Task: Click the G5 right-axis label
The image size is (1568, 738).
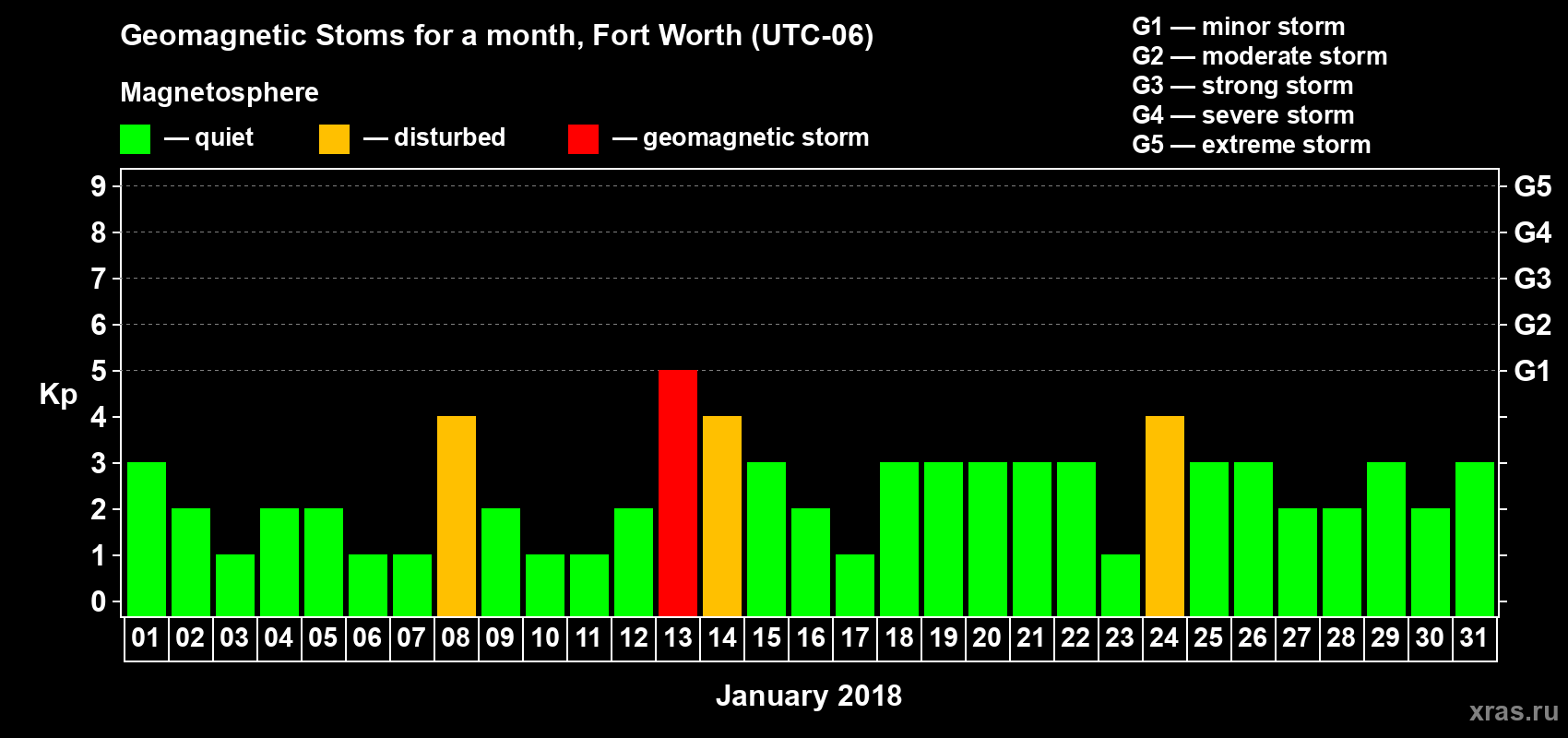Action: click(x=1533, y=186)
